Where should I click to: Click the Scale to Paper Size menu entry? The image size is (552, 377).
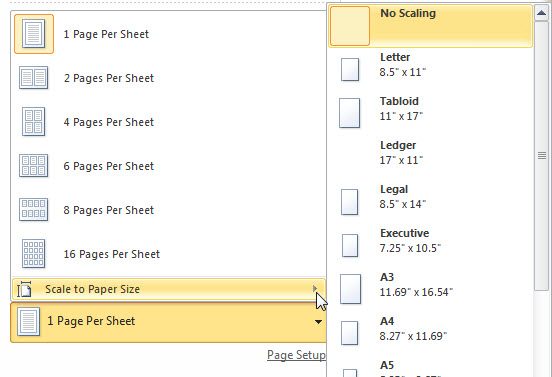point(169,289)
